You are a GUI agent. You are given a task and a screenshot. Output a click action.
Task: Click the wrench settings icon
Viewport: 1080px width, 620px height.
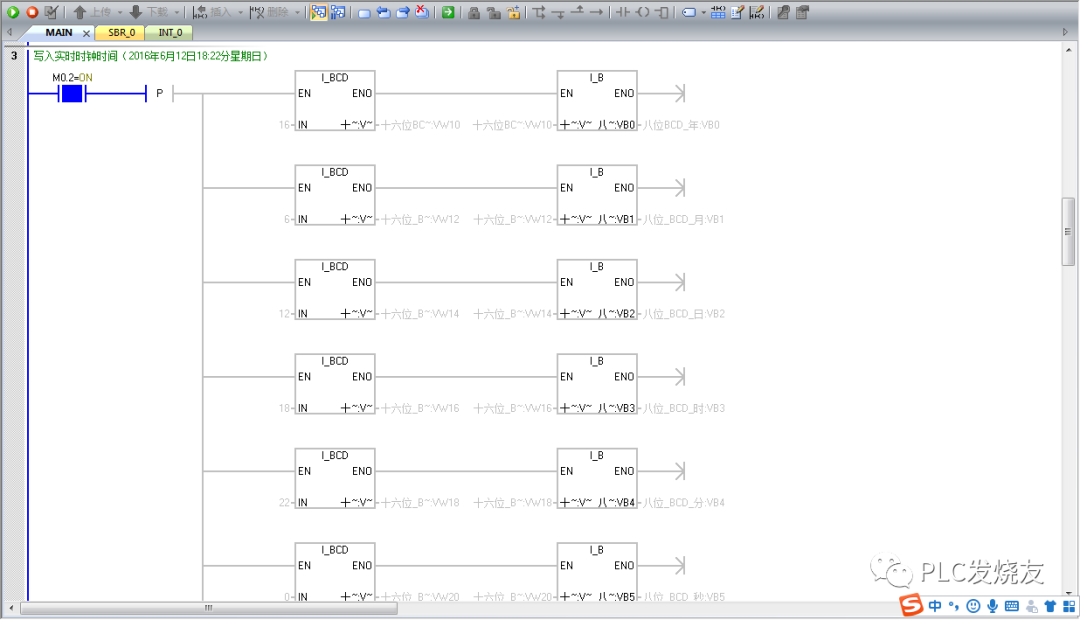(x=783, y=12)
